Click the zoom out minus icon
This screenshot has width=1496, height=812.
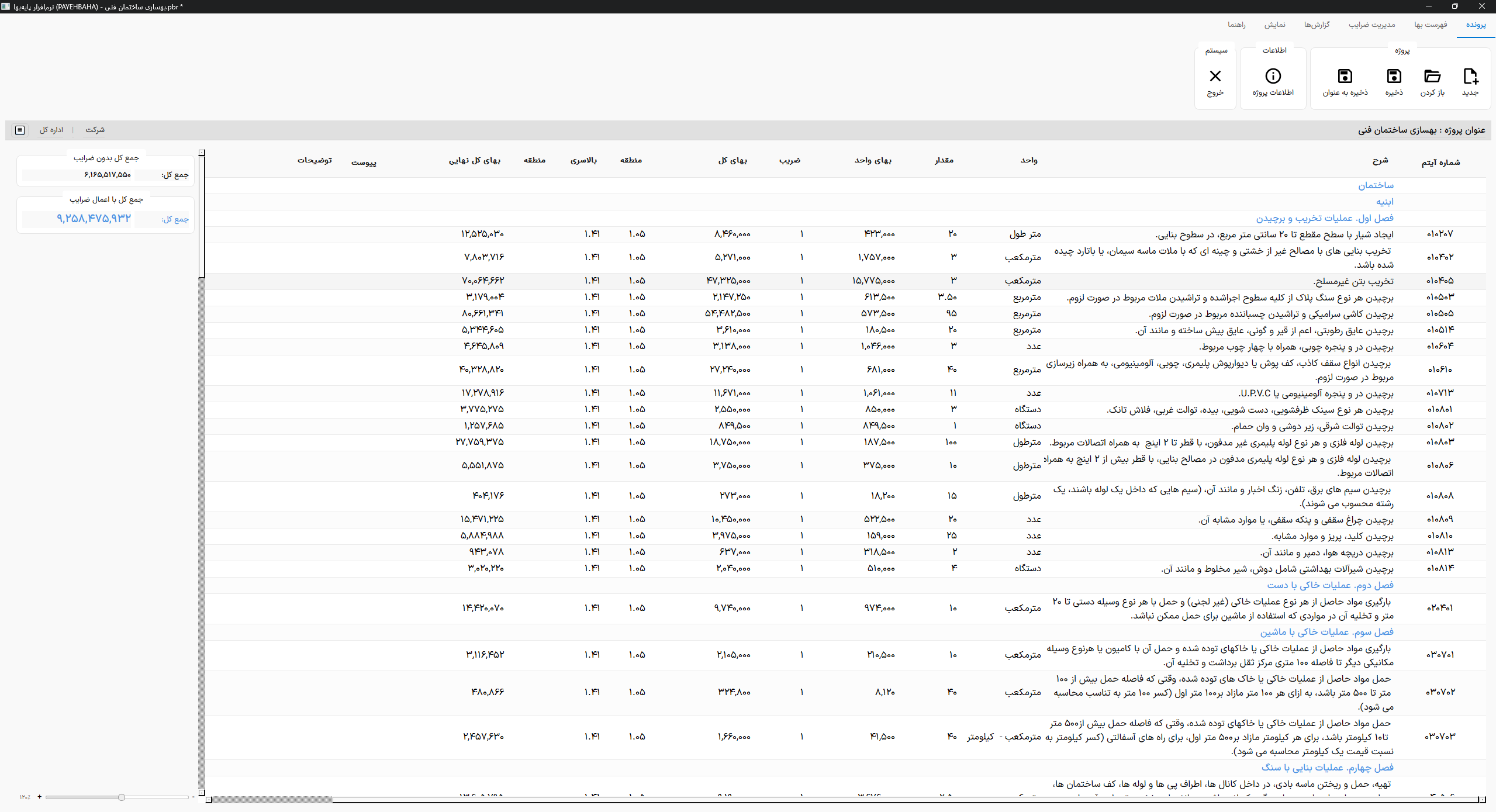[x=194, y=797]
